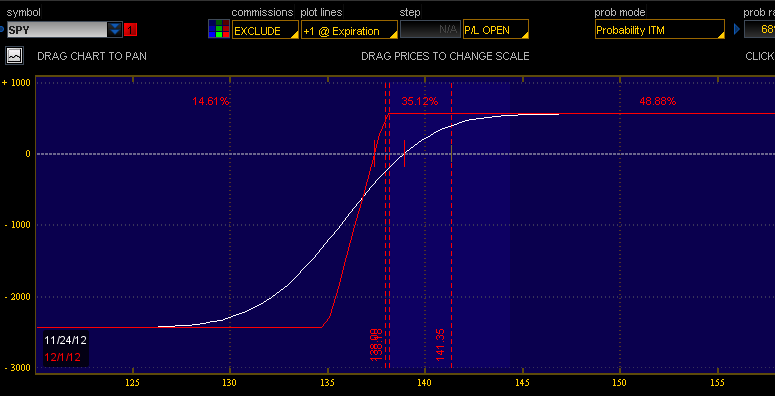Viewport: 775px width, 396px height.
Task: Click the 0 value on the P/L axis
Action: [x=28, y=154]
